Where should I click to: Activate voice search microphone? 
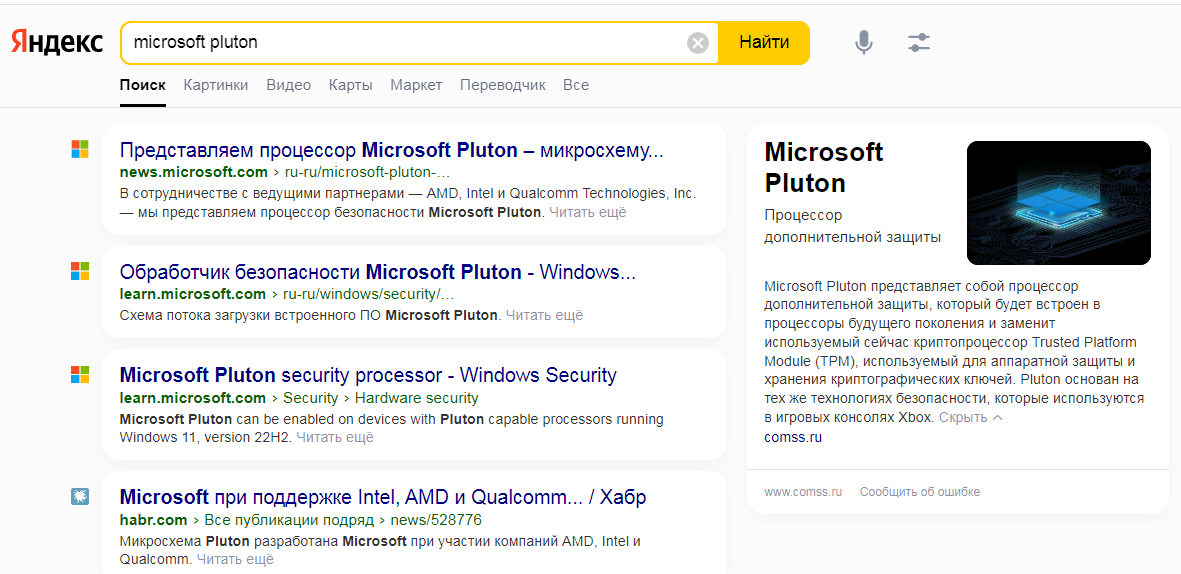coord(864,42)
